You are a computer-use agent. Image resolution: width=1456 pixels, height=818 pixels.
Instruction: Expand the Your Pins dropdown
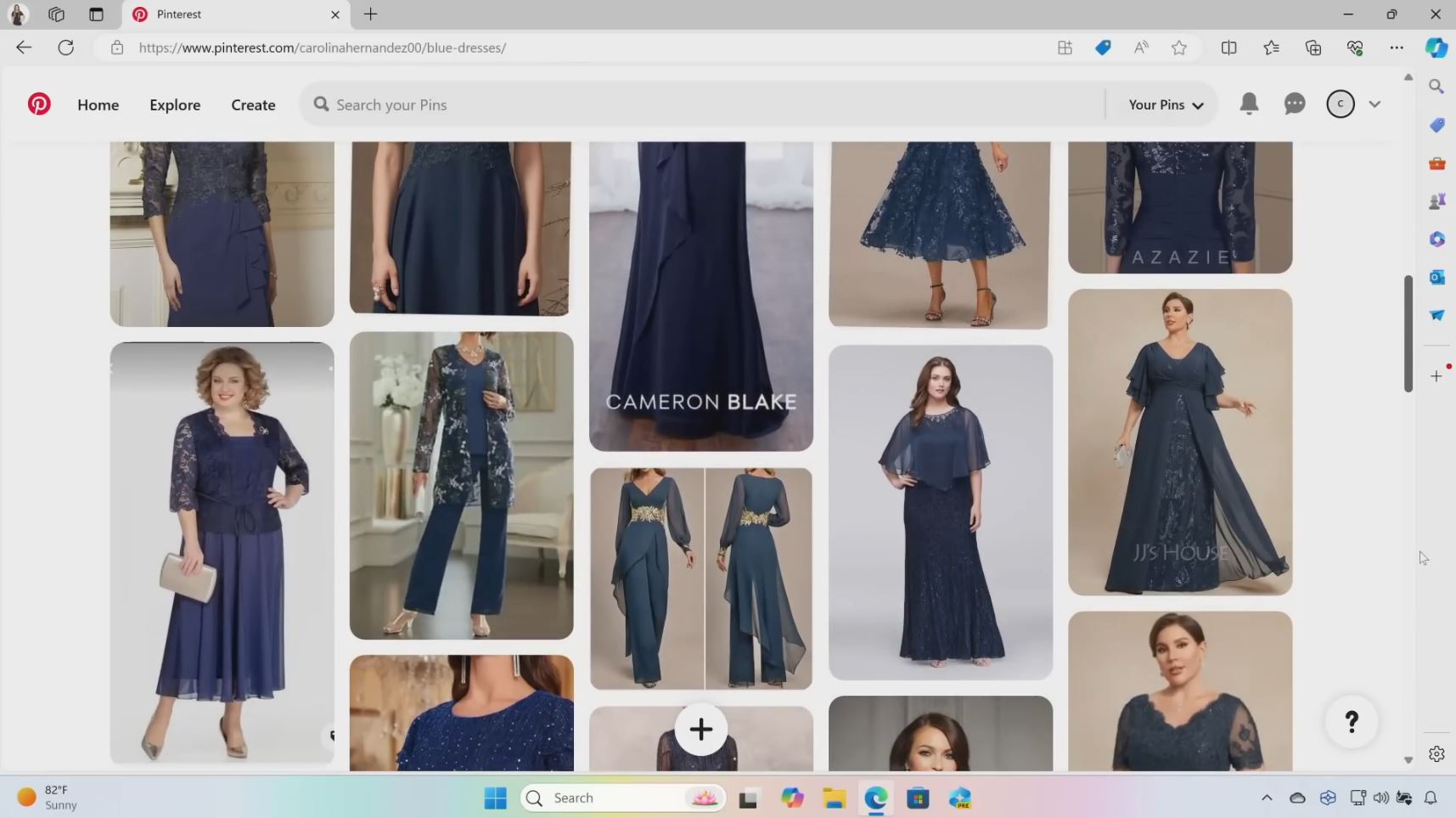click(1165, 104)
